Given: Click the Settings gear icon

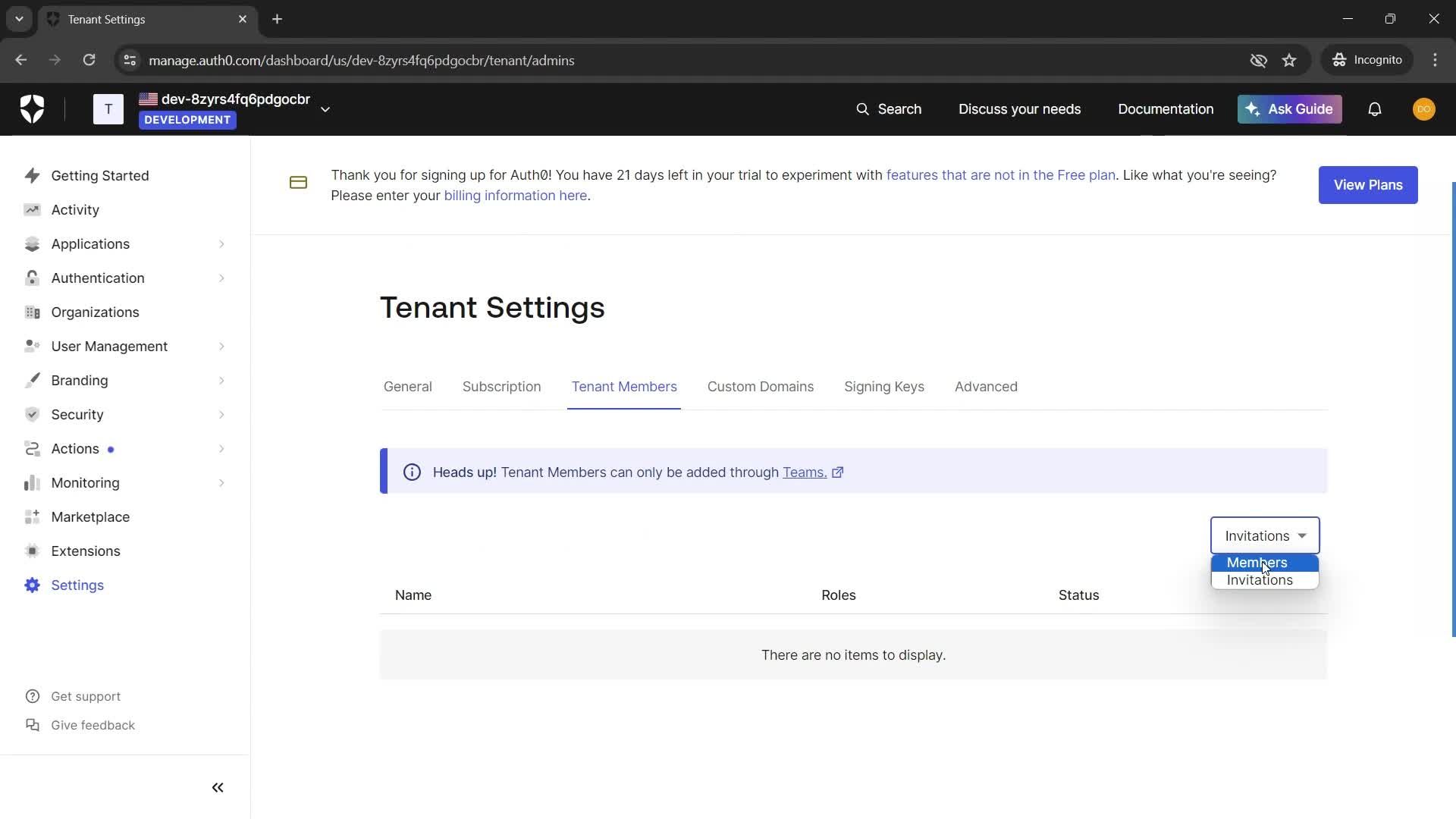Looking at the screenshot, I should tap(32, 585).
